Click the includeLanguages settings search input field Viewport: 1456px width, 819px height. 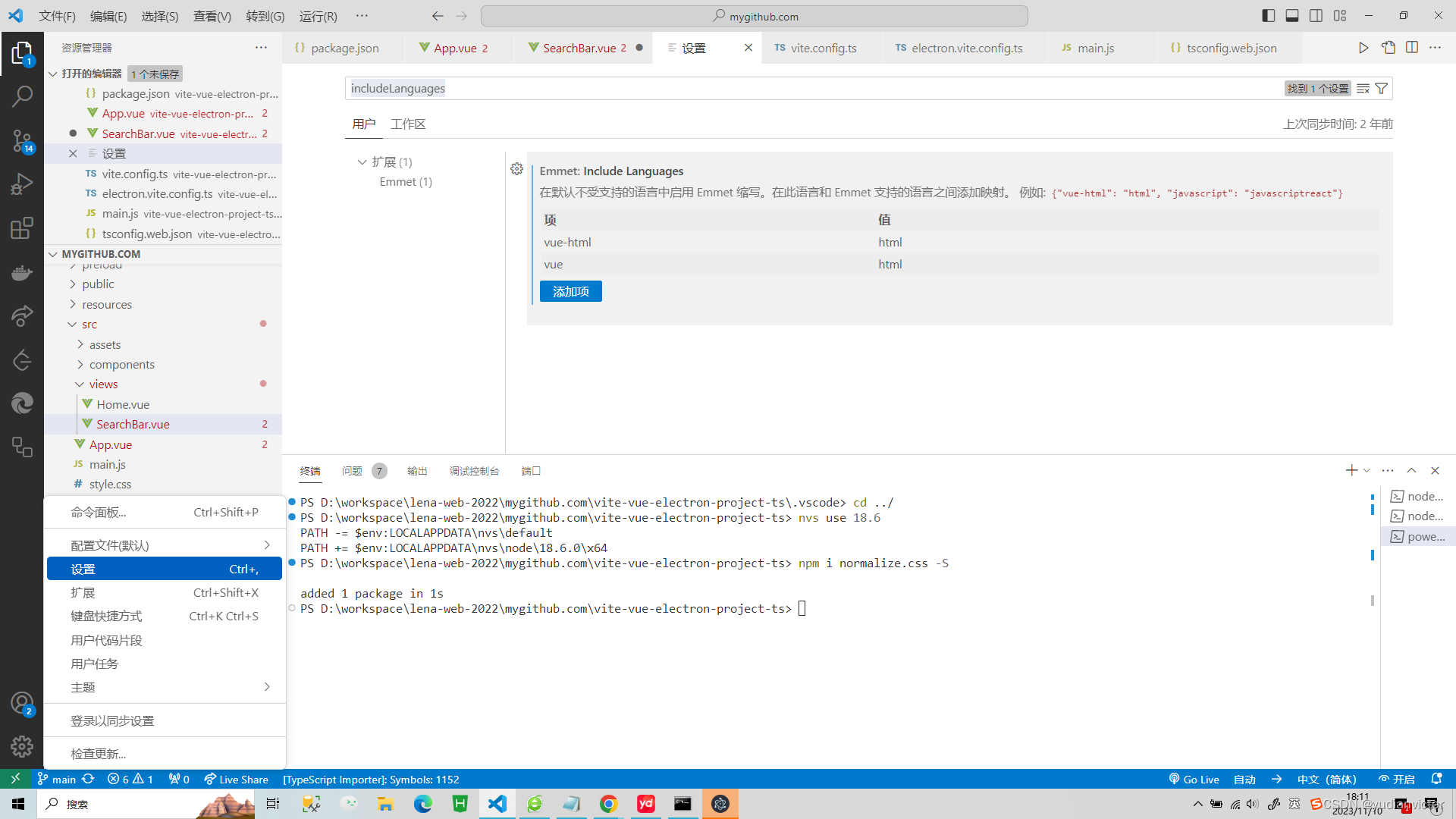811,88
